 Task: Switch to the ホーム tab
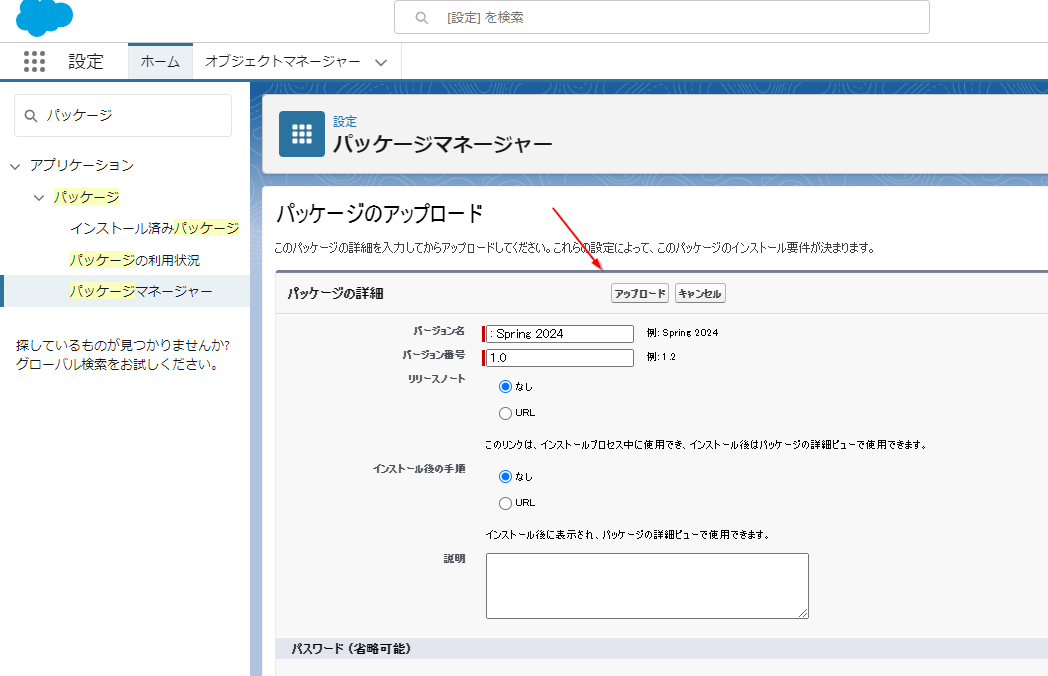160,62
